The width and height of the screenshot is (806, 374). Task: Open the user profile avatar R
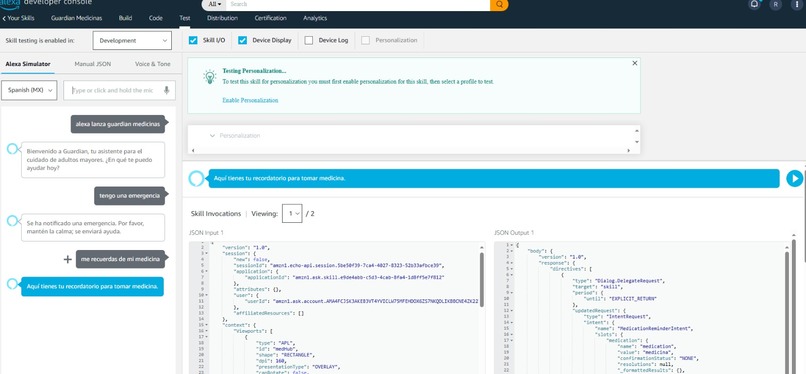pos(776,5)
